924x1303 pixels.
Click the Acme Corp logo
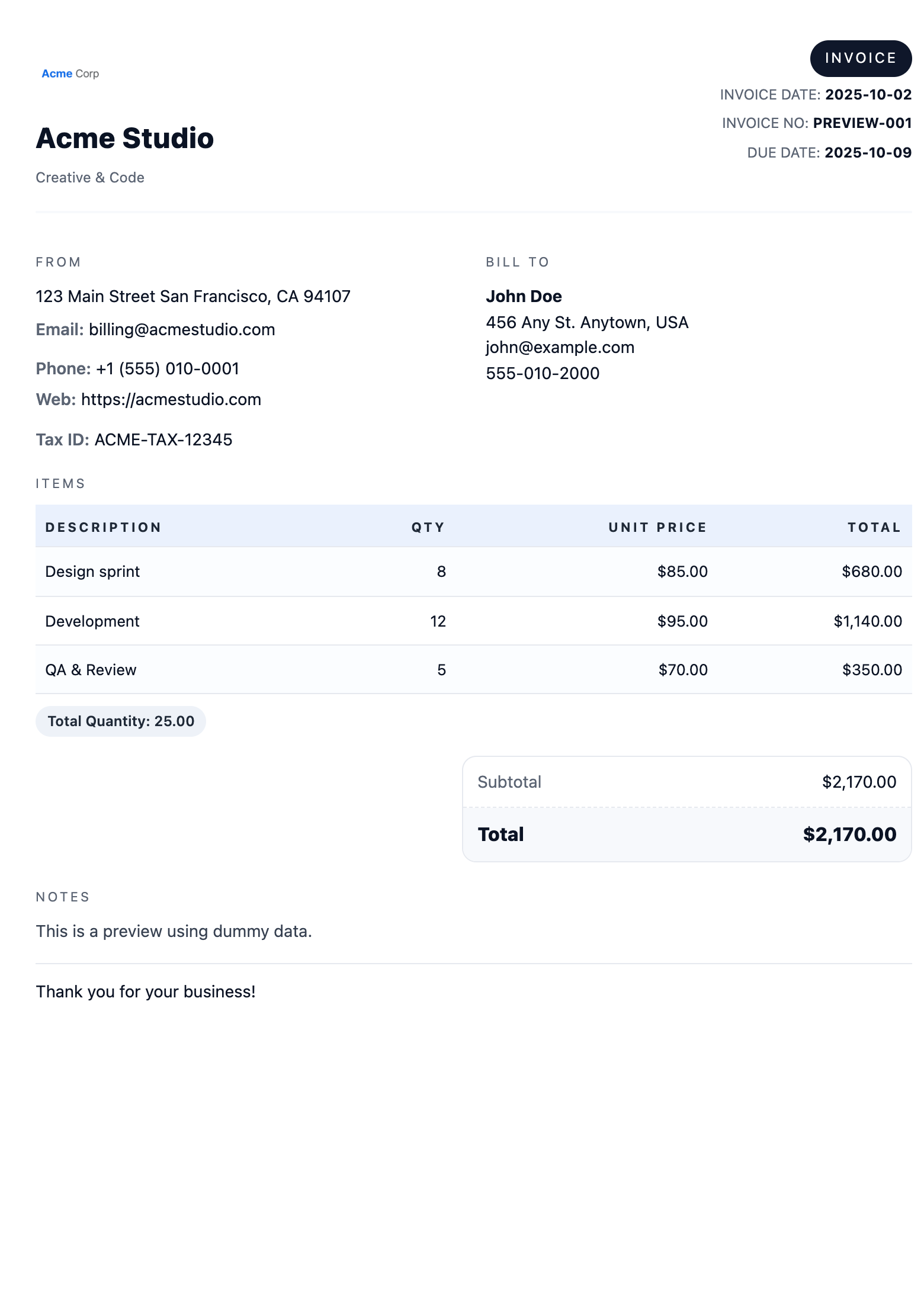[x=70, y=74]
